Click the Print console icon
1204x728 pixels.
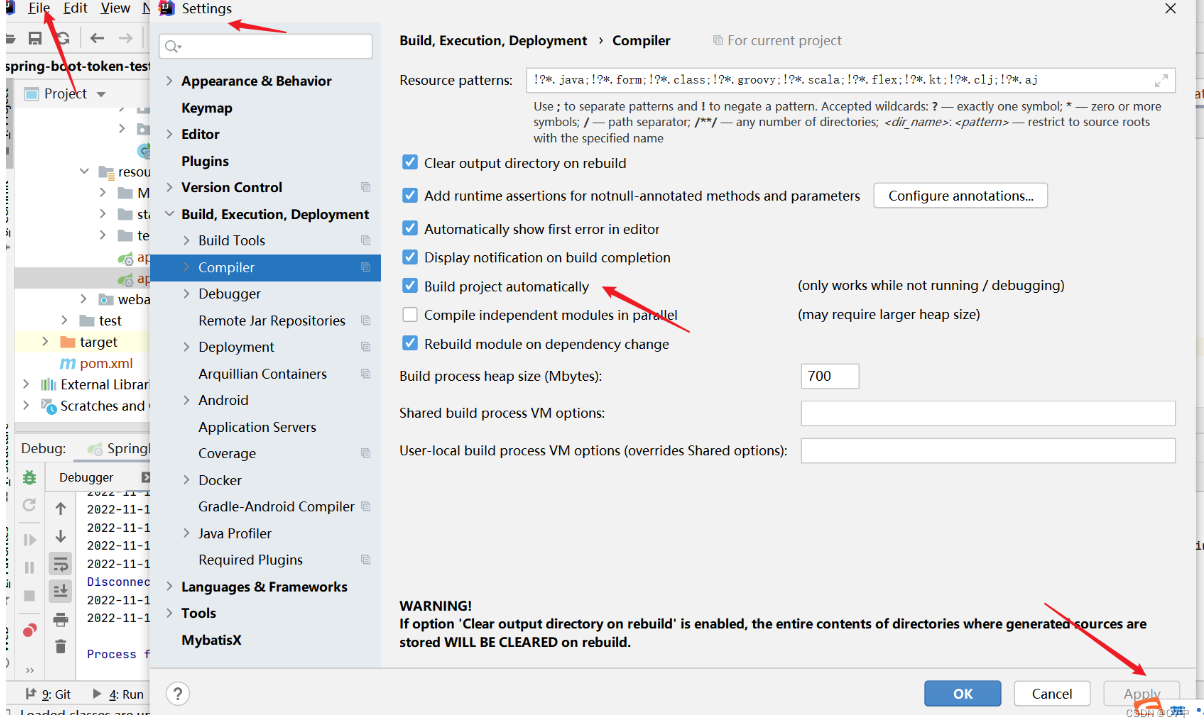click(x=61, y=620)
